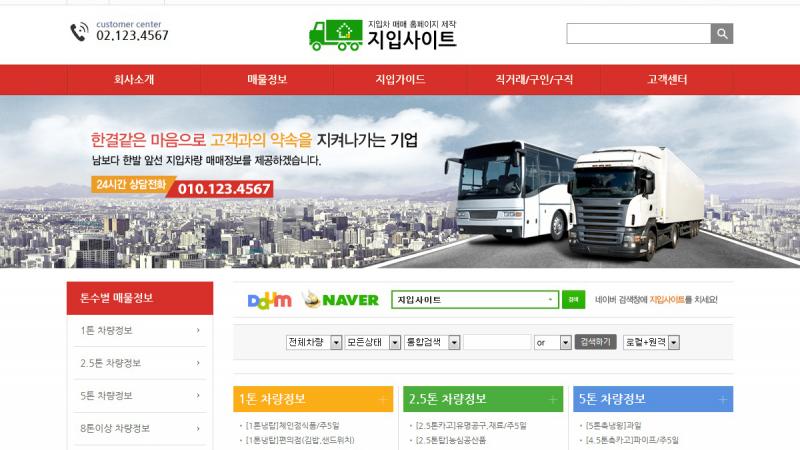This screenshot has width=800, height=450.
Task: Open the 전체차량 dropdown
Action: point(314,342)
